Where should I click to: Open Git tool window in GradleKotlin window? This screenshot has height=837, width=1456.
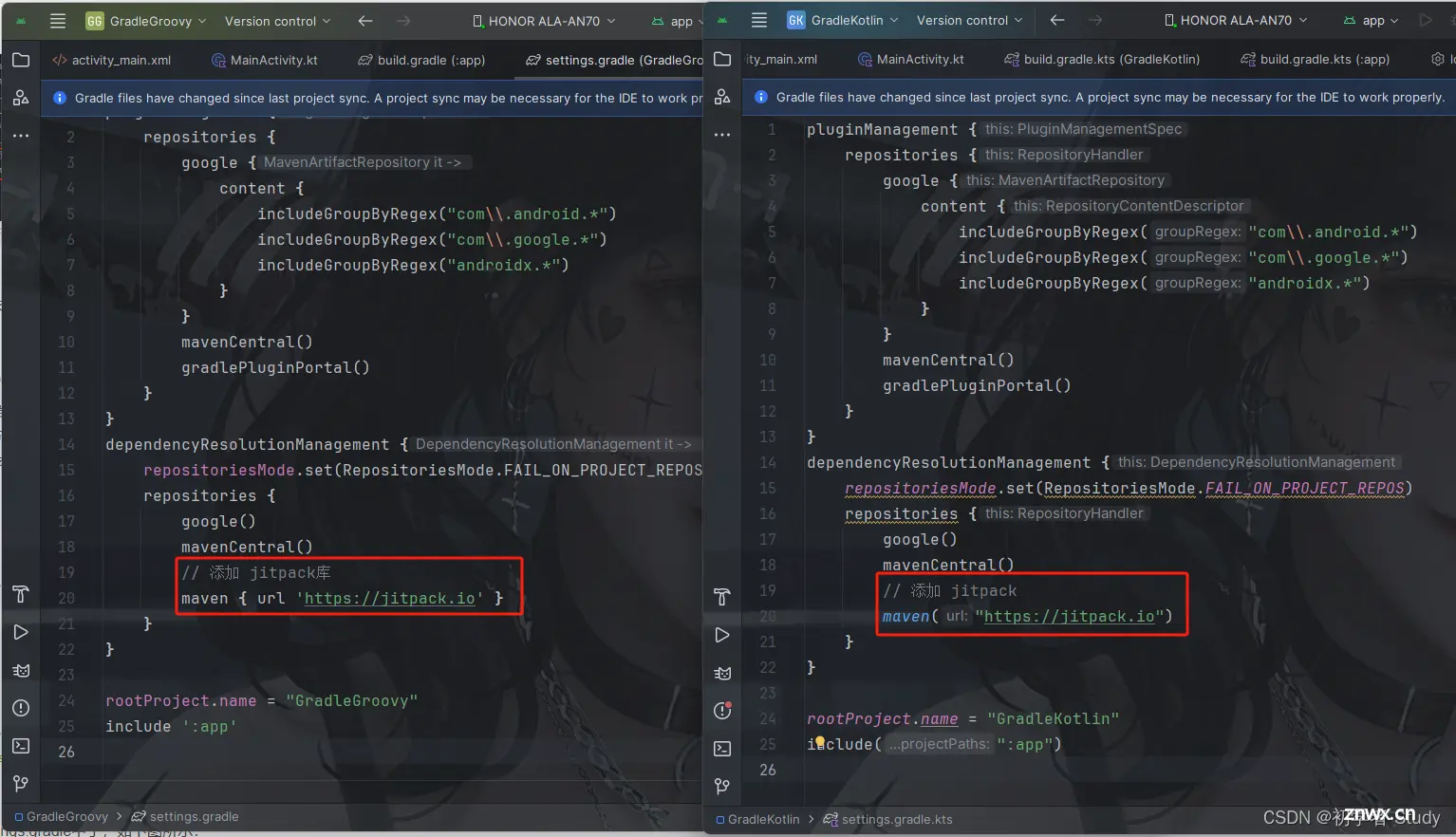pos(722,787)
